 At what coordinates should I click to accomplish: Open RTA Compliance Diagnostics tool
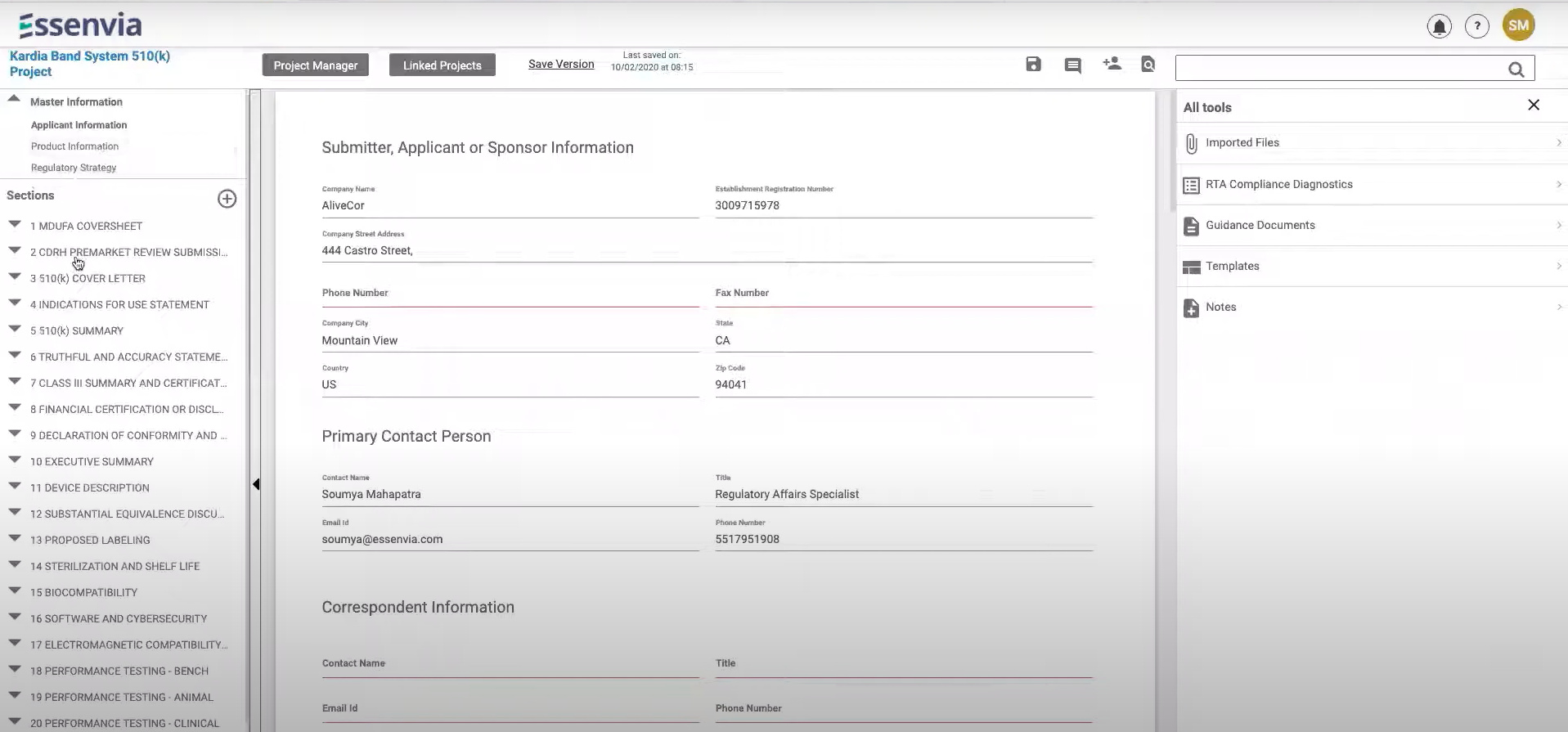(x=1371, y=185)
